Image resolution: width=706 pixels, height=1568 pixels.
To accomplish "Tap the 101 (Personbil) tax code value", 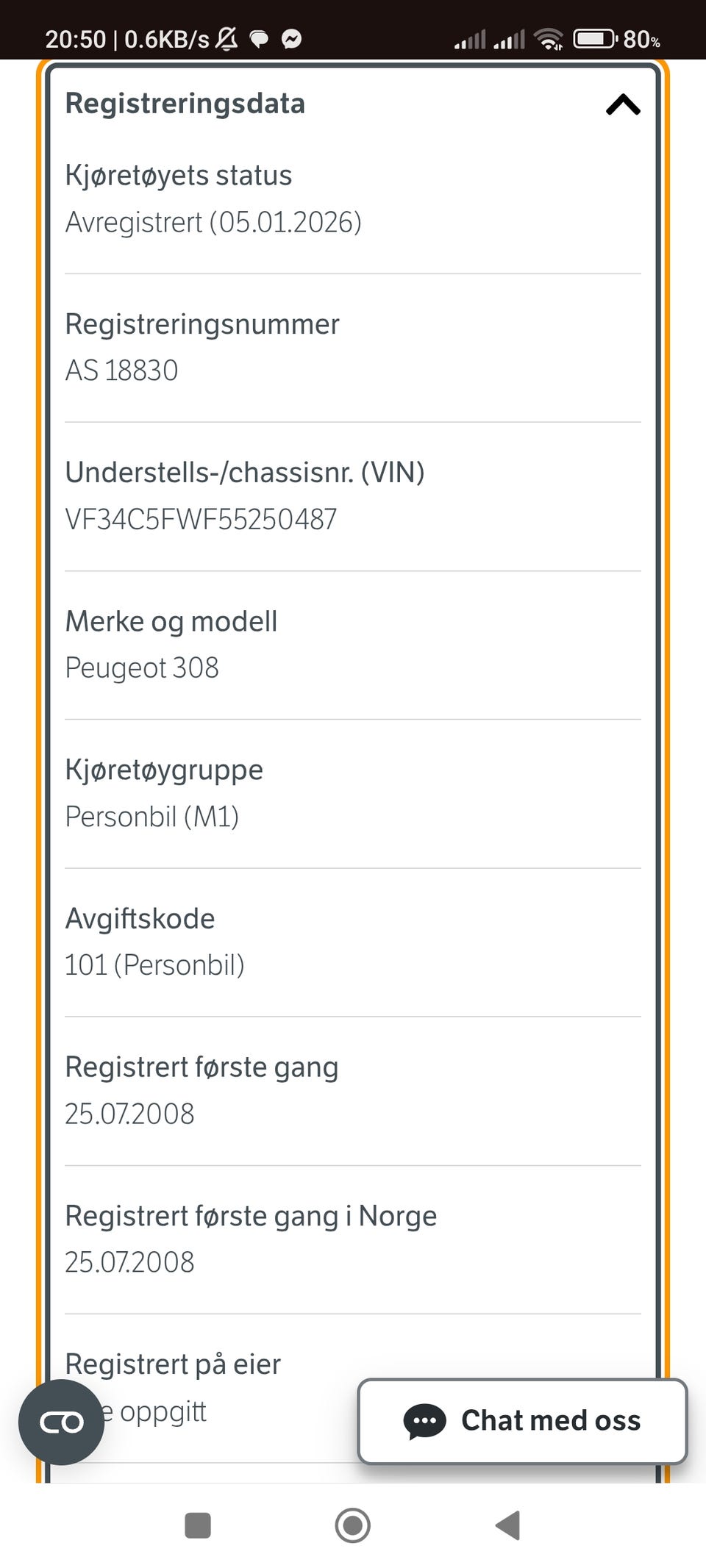I will (x=154, y=965).
